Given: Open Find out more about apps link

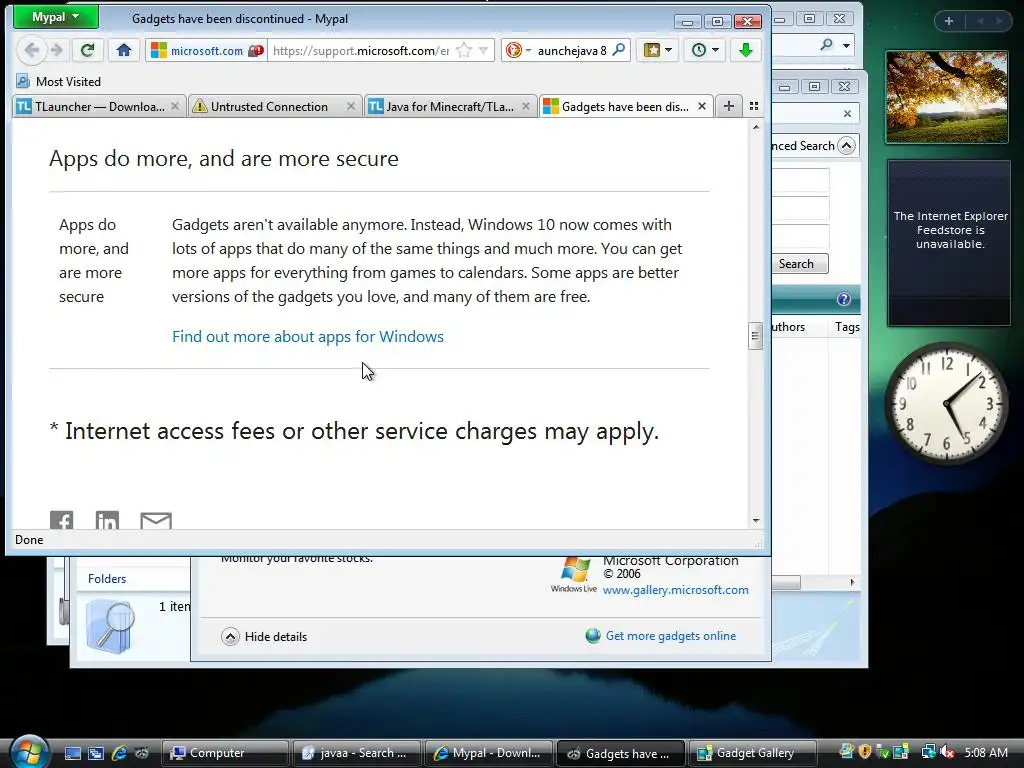Looking at the screenshot, I should (308, 336).
